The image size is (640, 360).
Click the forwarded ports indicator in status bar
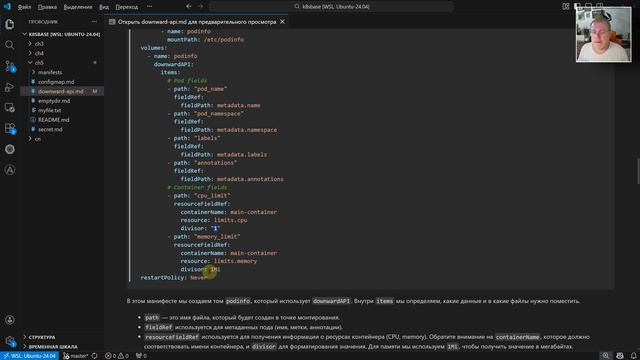pos(141,356)
